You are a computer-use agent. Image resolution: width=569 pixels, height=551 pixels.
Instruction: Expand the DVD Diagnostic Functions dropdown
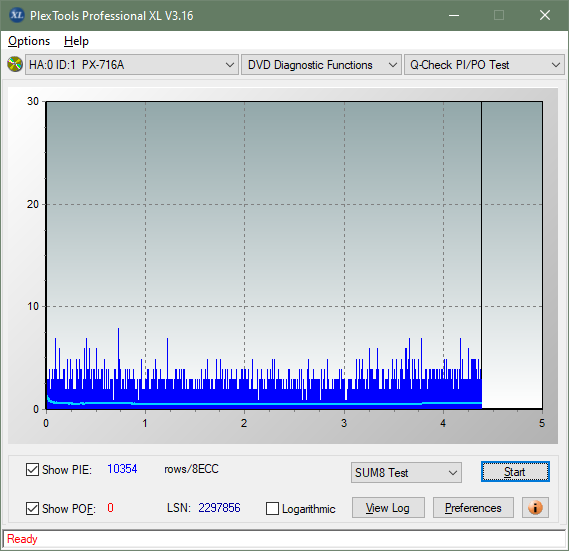pos(321,65)
